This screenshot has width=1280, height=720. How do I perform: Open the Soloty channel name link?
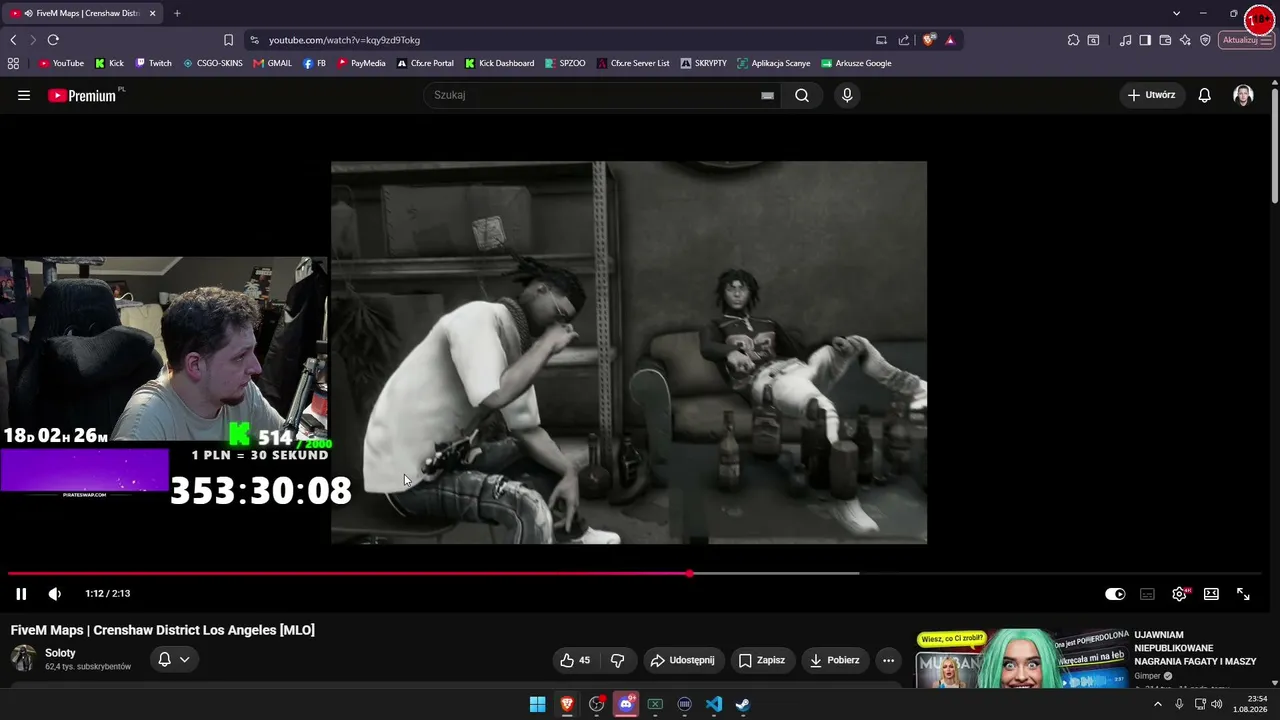[60, 653]
